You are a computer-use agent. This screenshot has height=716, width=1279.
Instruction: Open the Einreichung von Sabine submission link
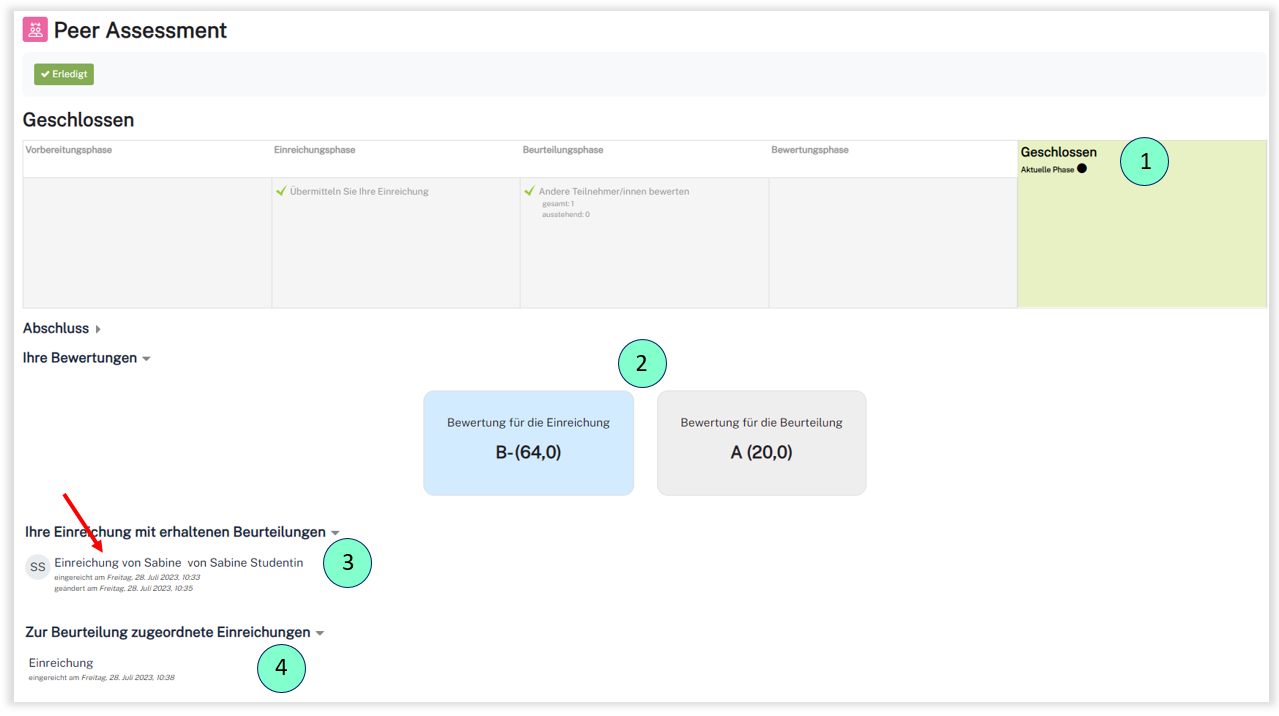[118, 563]
